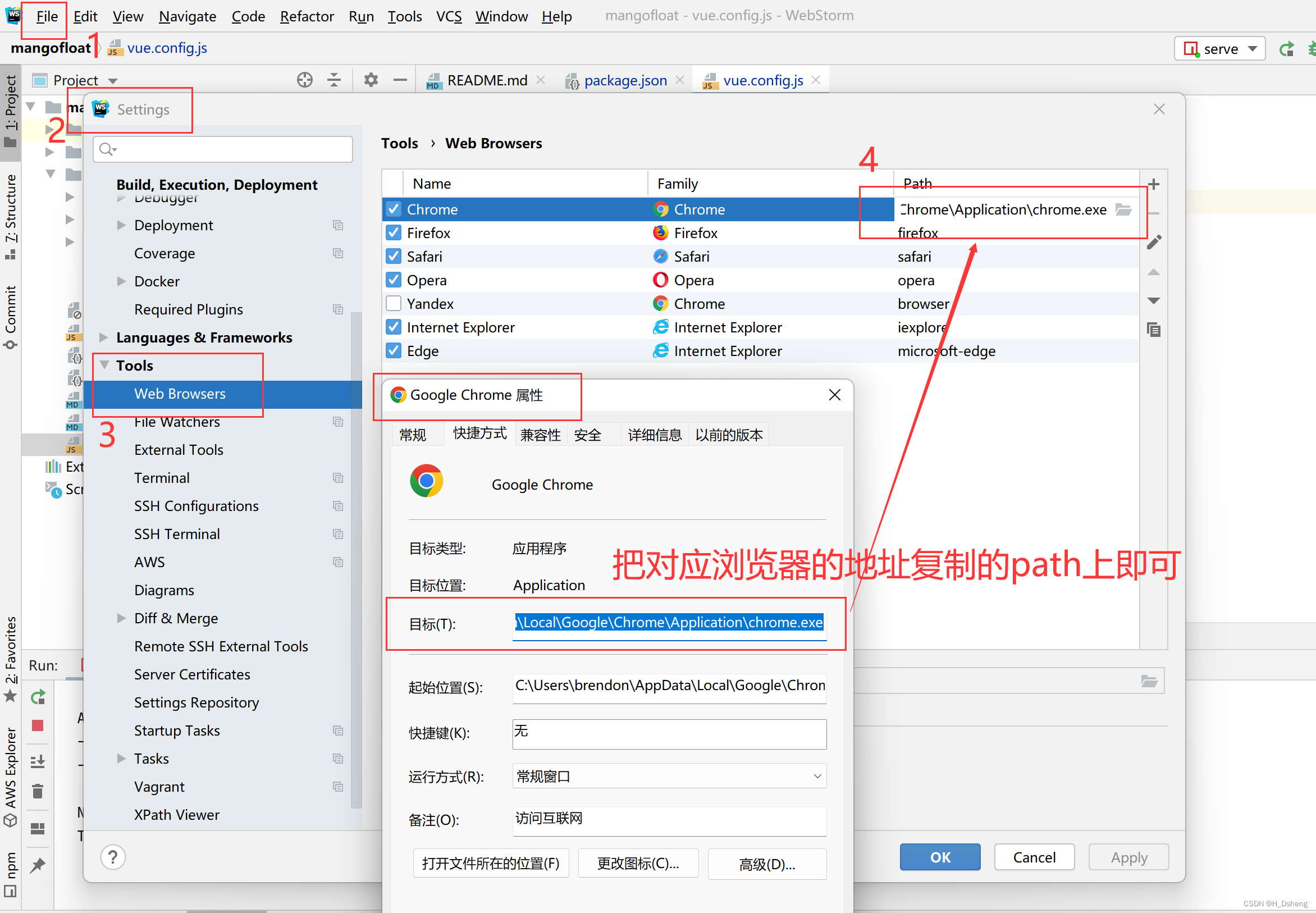This screenshot has width=1316, height=913.
Task: Uncheck the Firefox browser checkbox
Action: pos(394,233)
